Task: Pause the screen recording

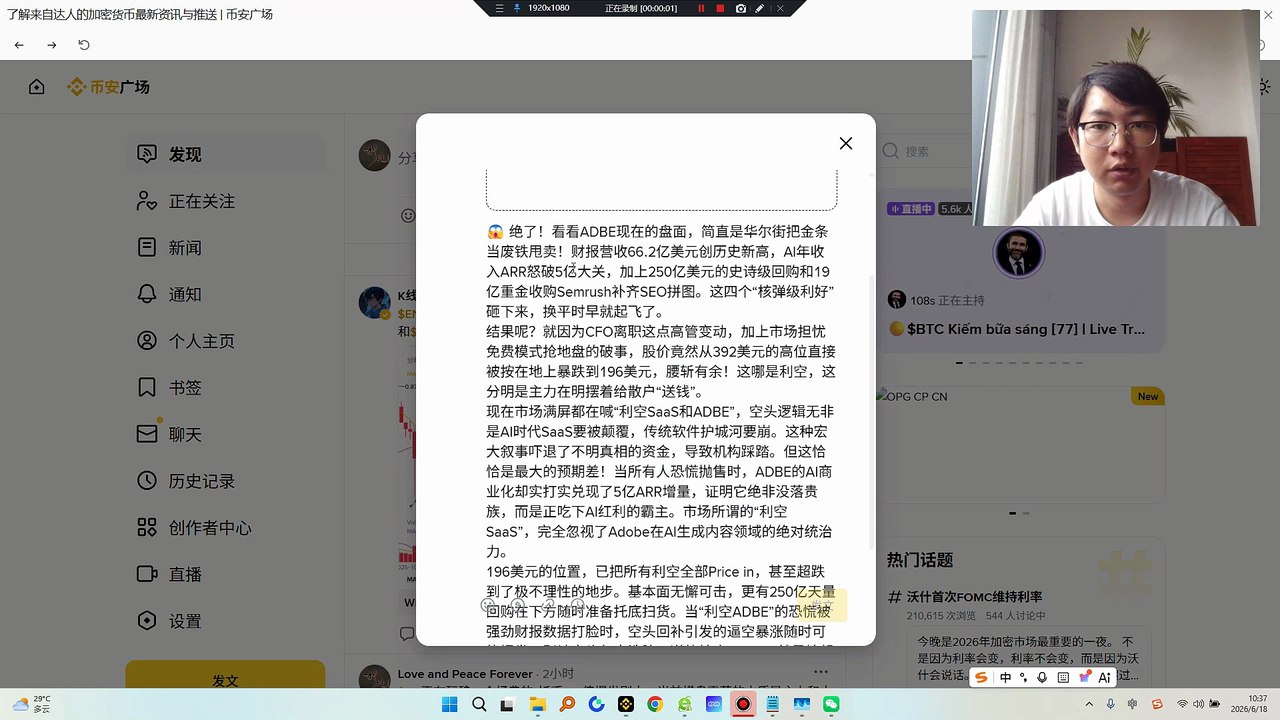Action: [701, 8]
